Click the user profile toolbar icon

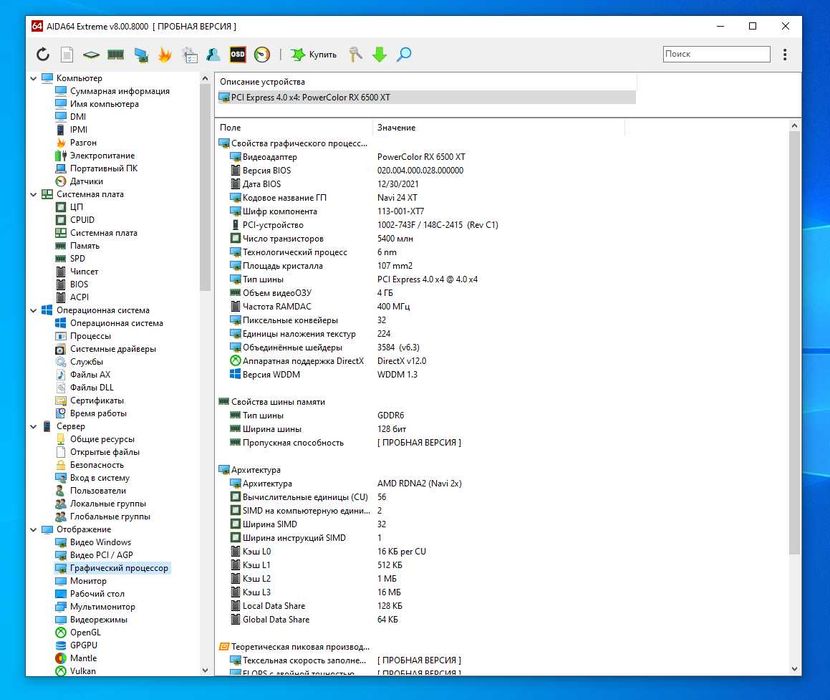click(x=214, y=54)
